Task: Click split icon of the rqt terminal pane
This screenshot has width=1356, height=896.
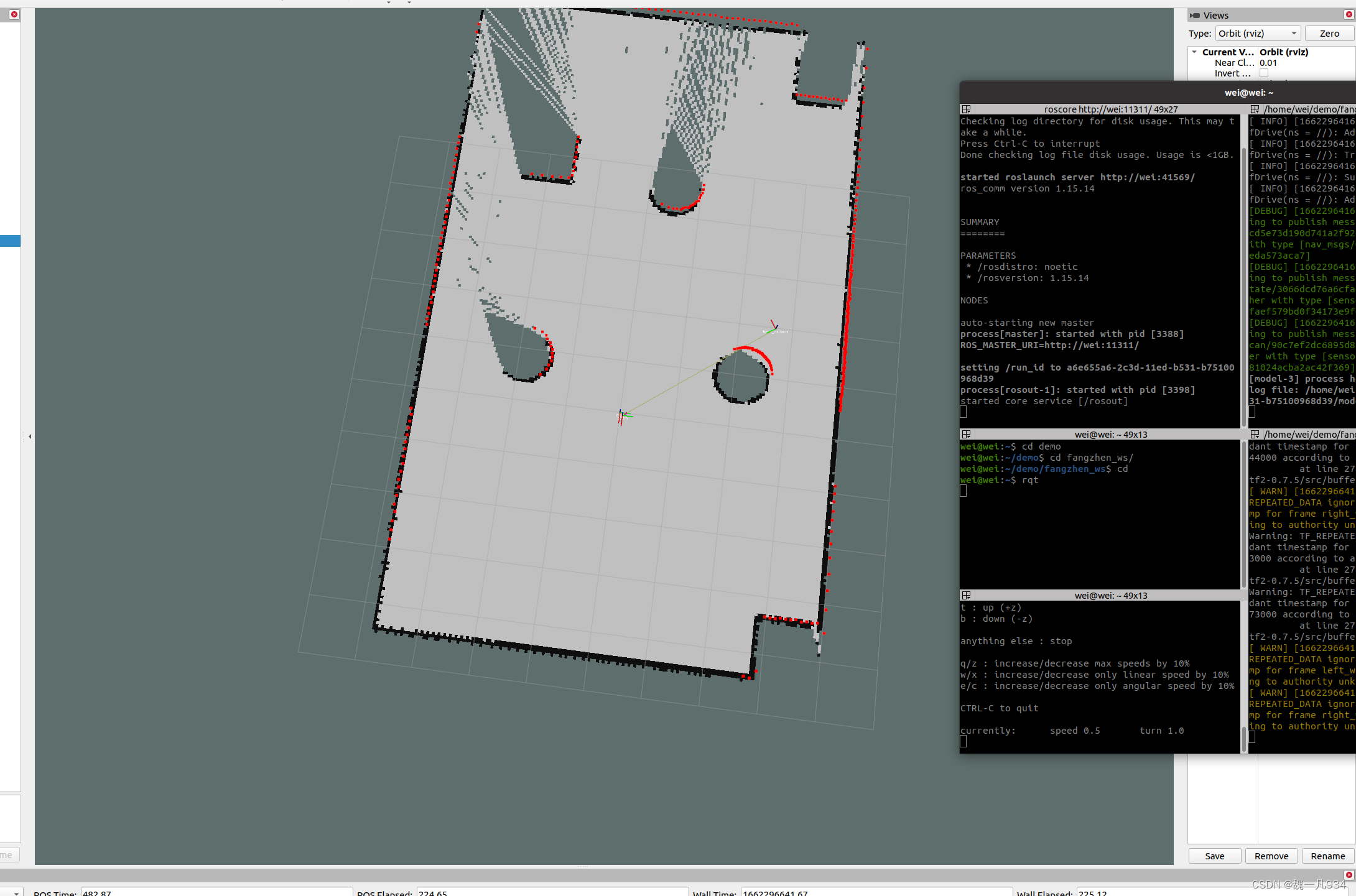Action: pos(966,435)
